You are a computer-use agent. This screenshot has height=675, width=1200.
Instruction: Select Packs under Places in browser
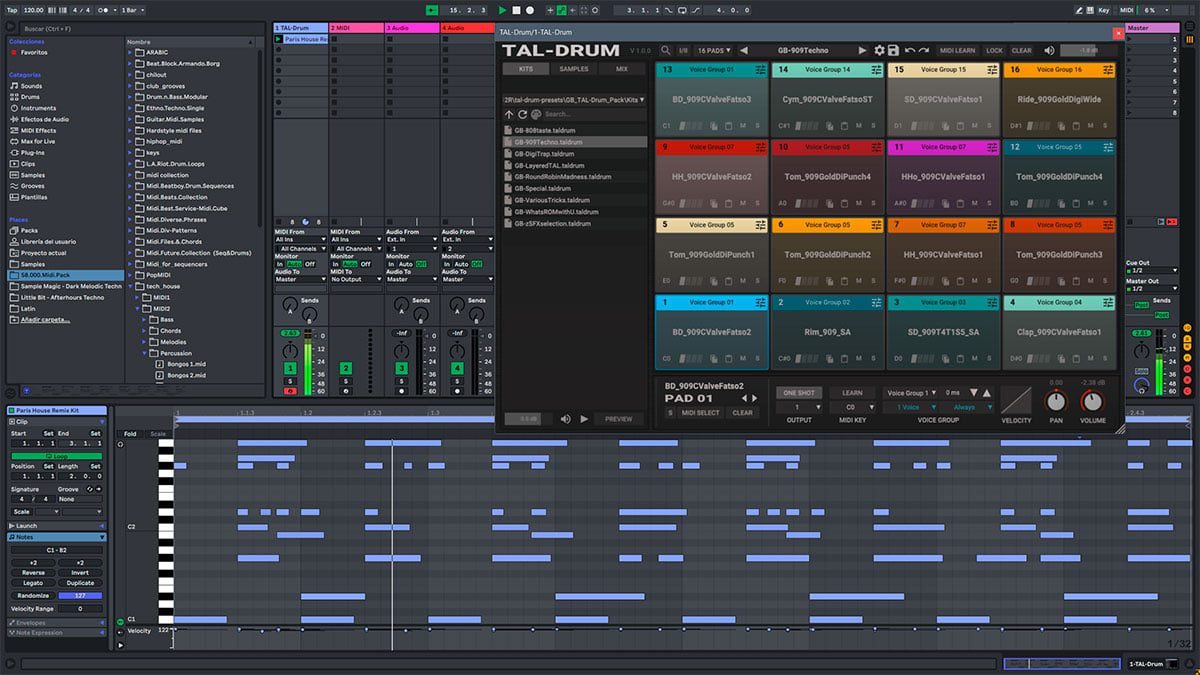tap(29, 230)
